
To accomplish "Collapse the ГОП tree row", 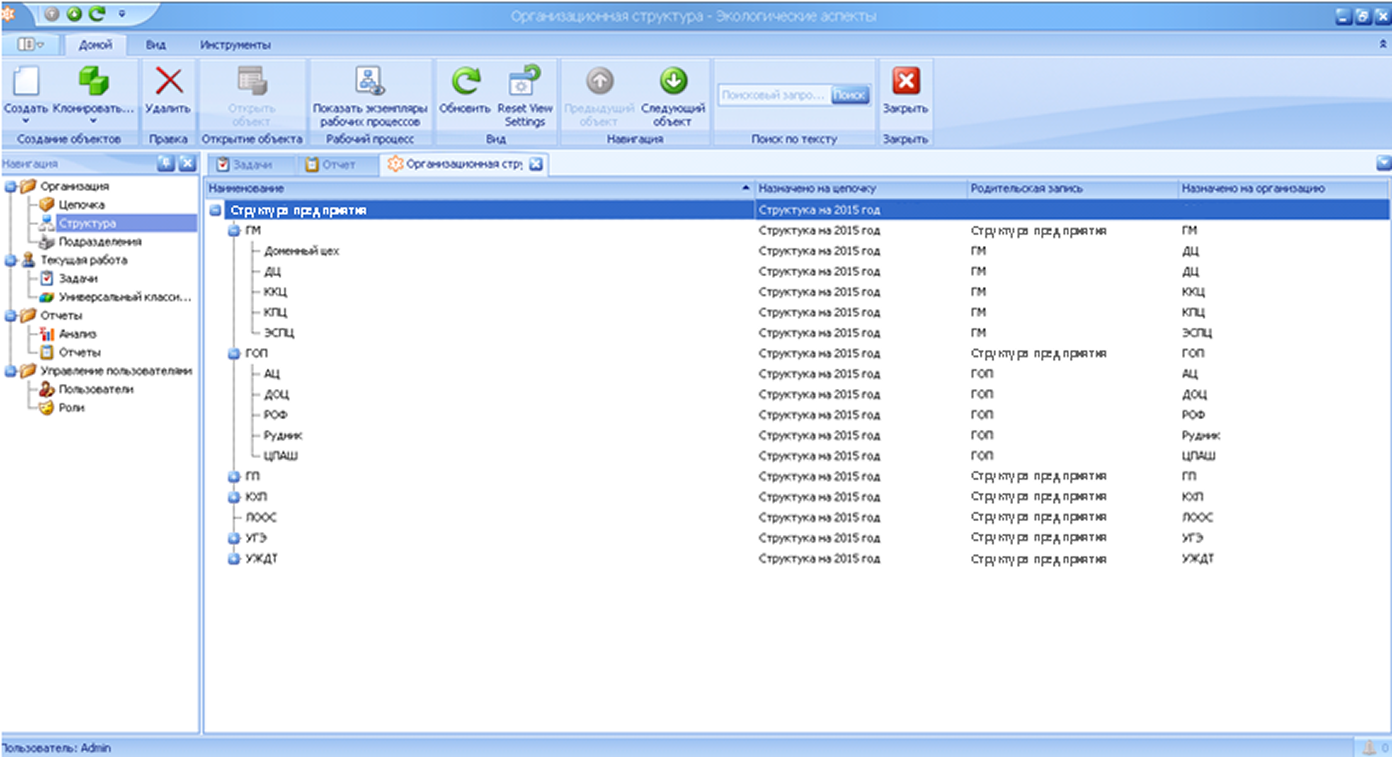I will (x=234, y=353).
